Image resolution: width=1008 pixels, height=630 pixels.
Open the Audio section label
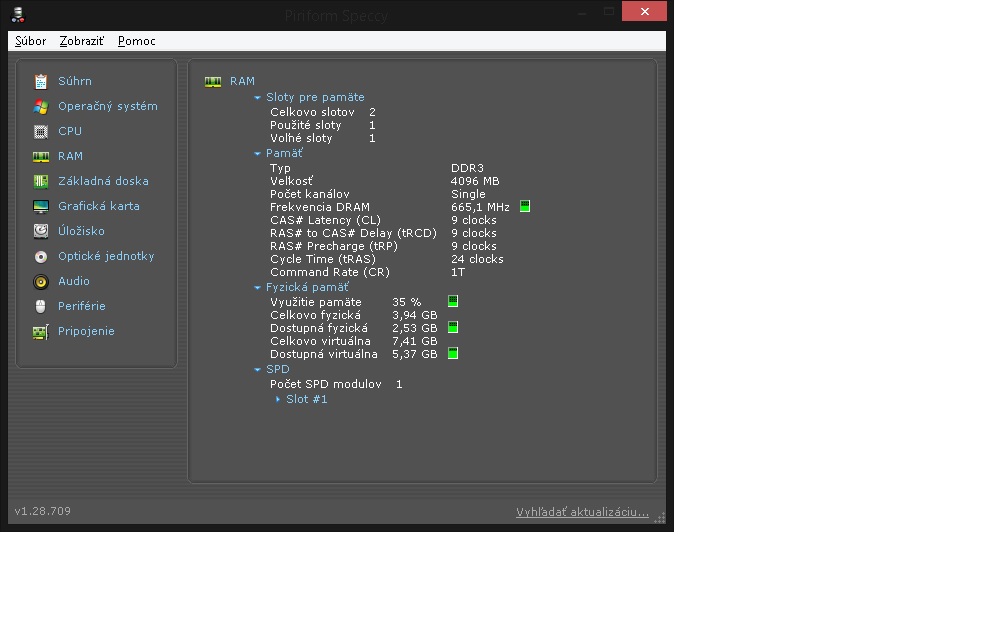[73, 281]
